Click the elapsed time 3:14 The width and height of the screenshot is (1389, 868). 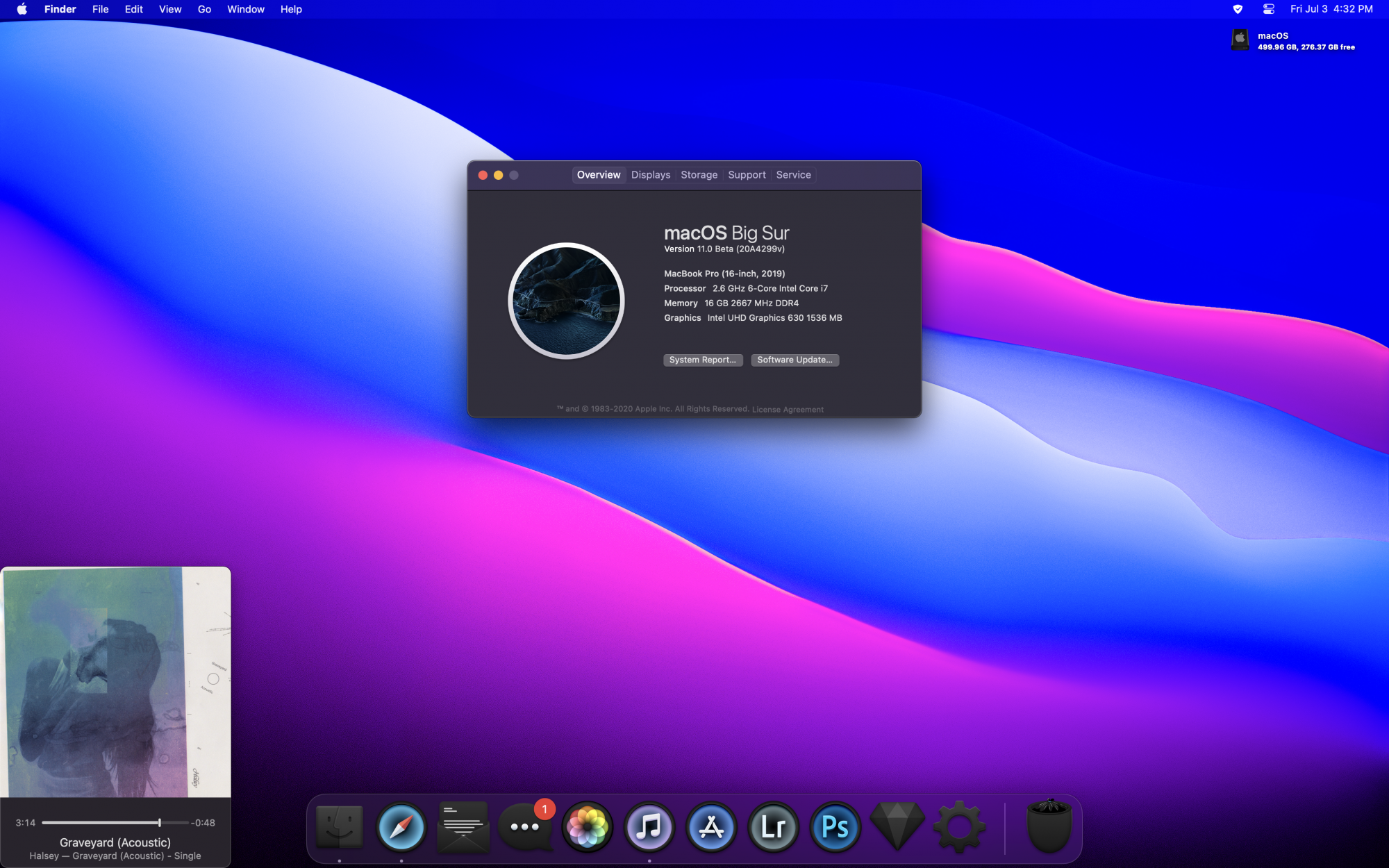26,823
